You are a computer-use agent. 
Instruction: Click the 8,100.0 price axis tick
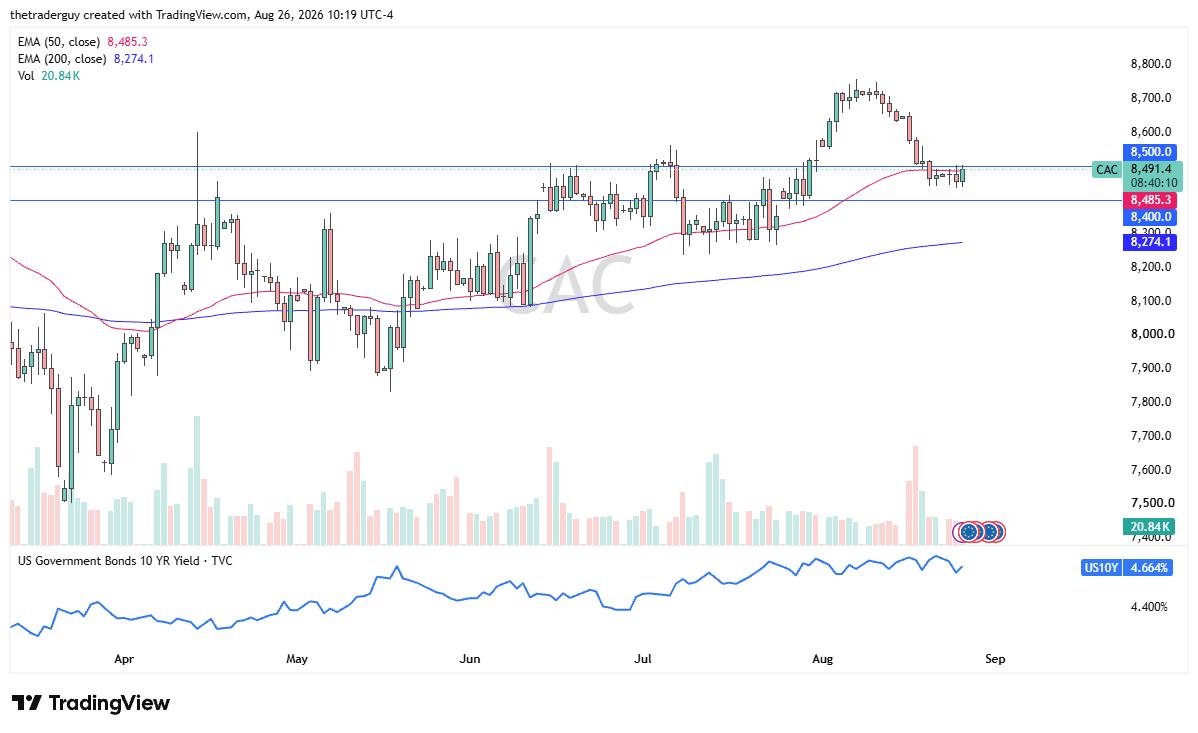pos(1151,300)
